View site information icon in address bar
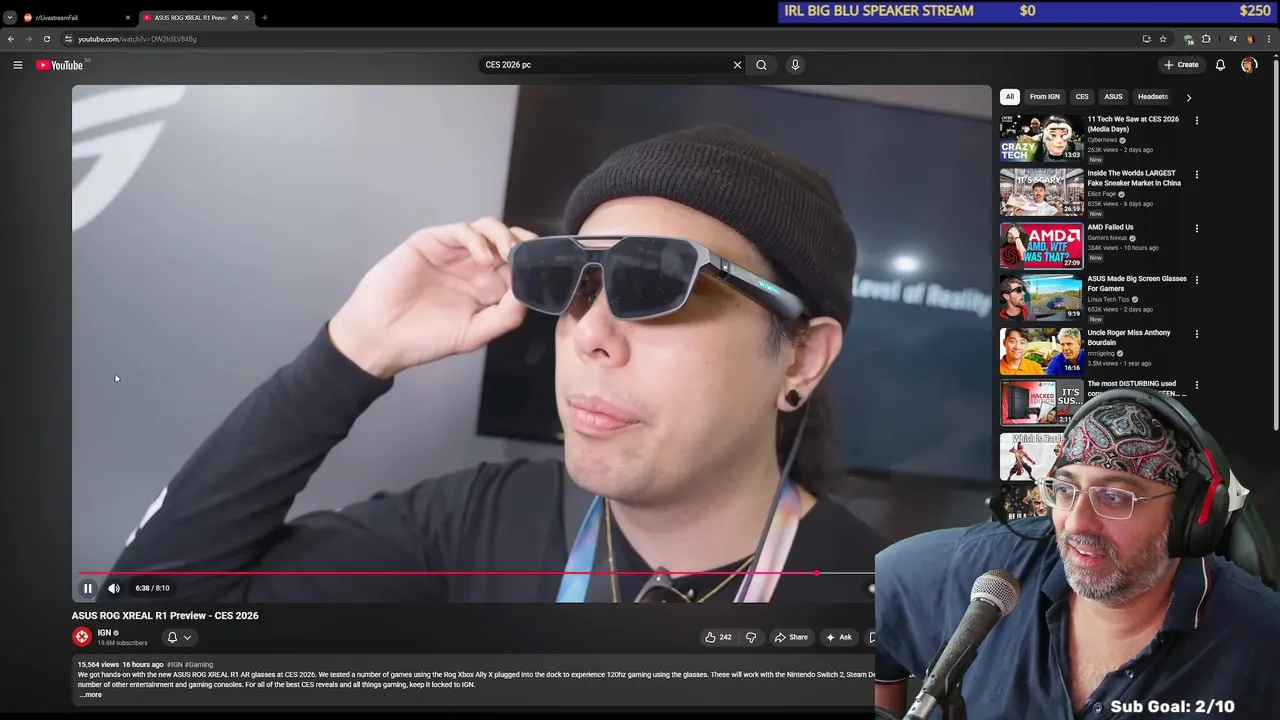The height and width of the screenshot is (720, 1280). [68, 39]
